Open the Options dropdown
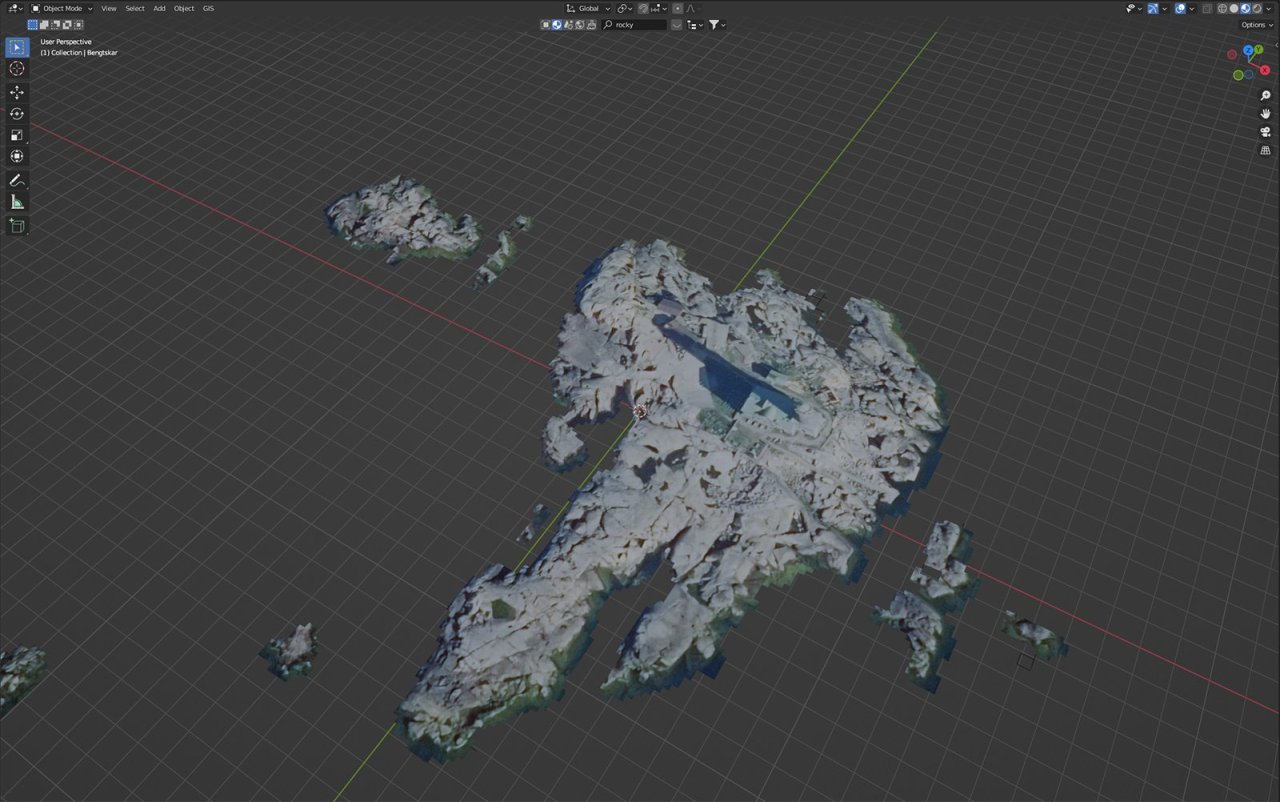Viewport: 1280px width, 802px height. click(1257, 25)
